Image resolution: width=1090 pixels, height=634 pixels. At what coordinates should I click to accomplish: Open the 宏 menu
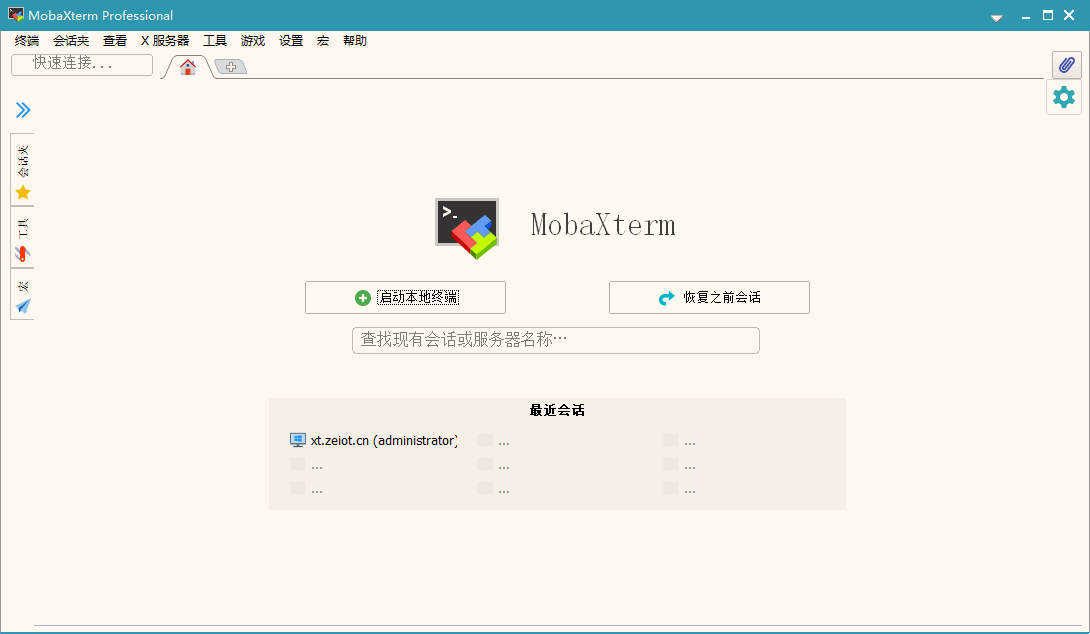(323, 41)
